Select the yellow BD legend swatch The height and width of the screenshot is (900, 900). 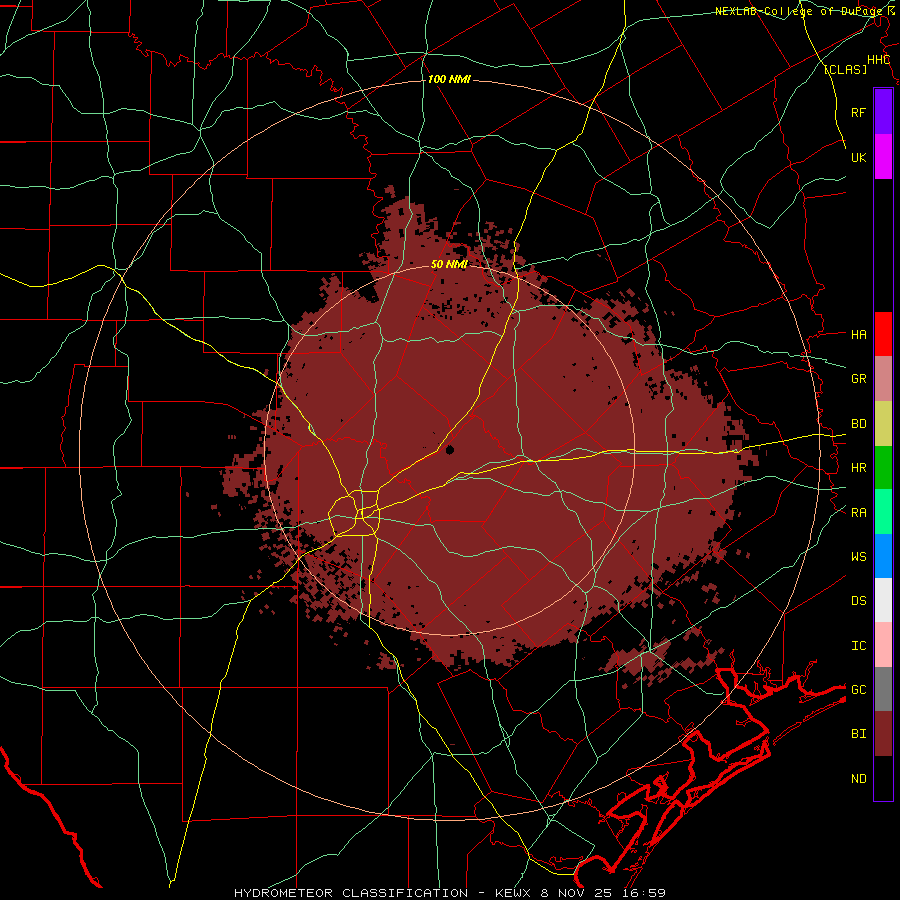883,424
